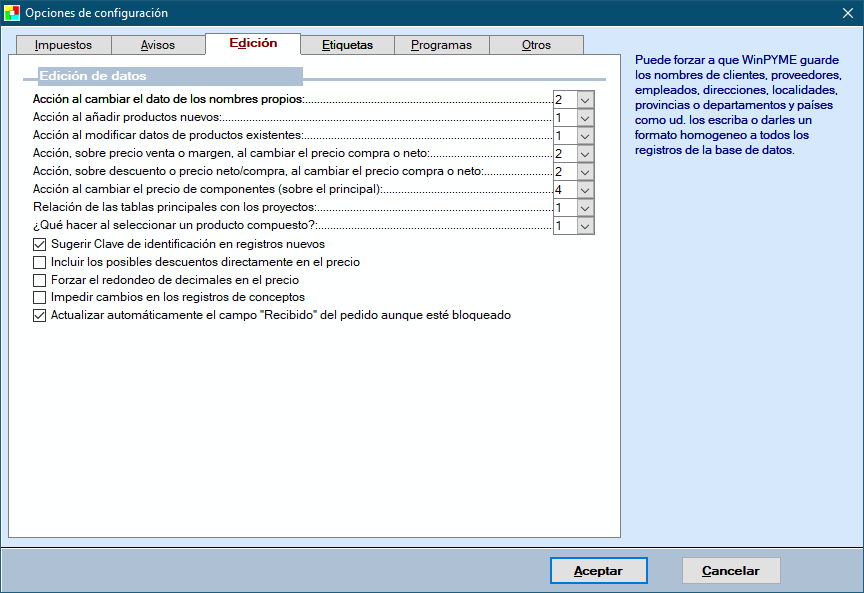Viewport: 864px width, 593px height.
Task: Expand the producto compuesto dropdown
Action: (x=585, y=226)
